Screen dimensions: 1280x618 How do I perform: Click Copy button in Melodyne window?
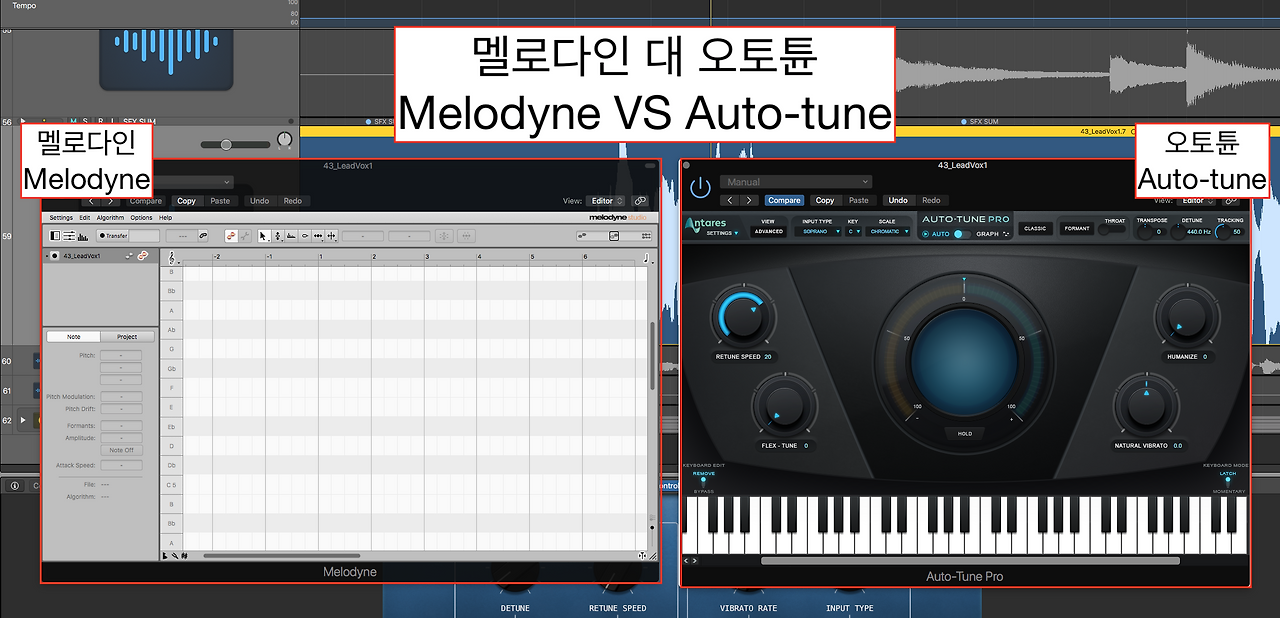pos(187,201)
